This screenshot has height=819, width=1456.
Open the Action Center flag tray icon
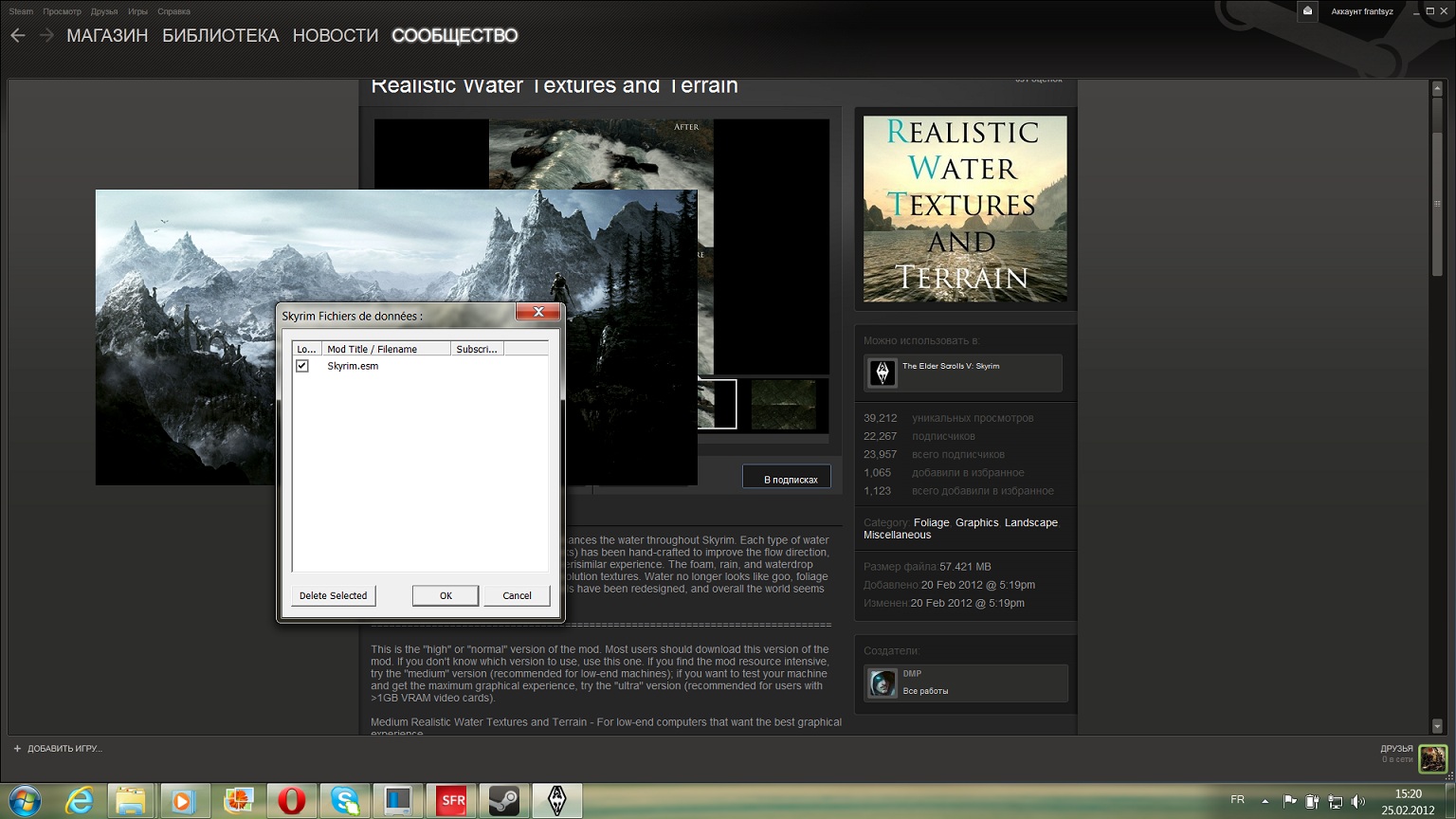pos(1289,801)
